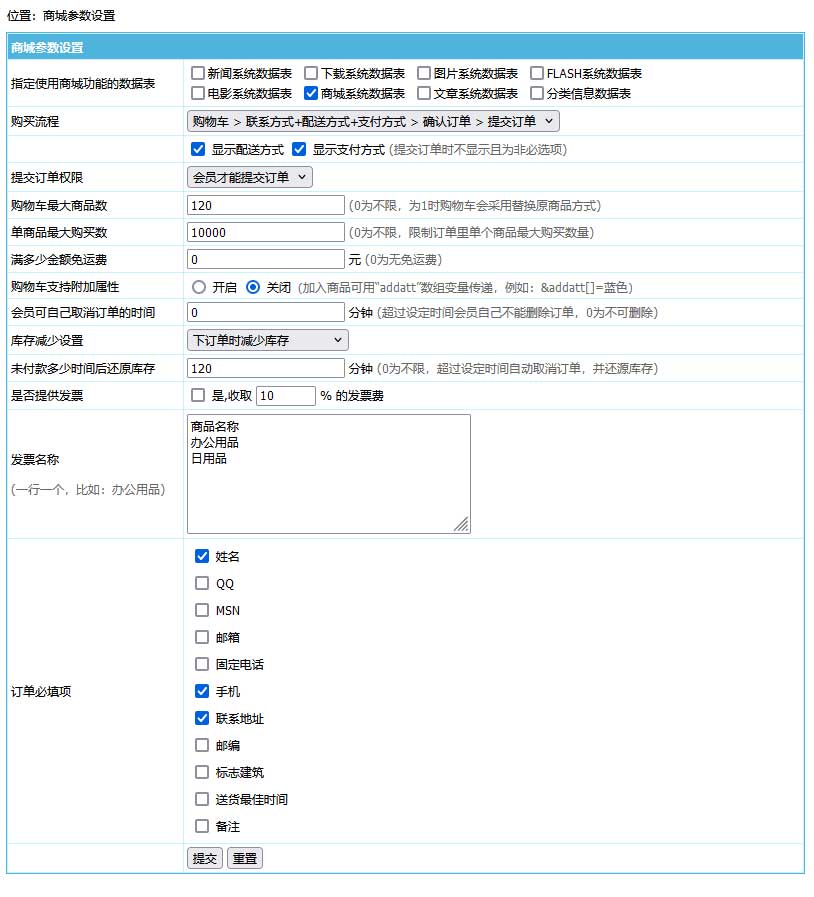The image size is (814, 897).
Task: Focus the 满多少金额免运费 input field
Action: tap(265, 259)
